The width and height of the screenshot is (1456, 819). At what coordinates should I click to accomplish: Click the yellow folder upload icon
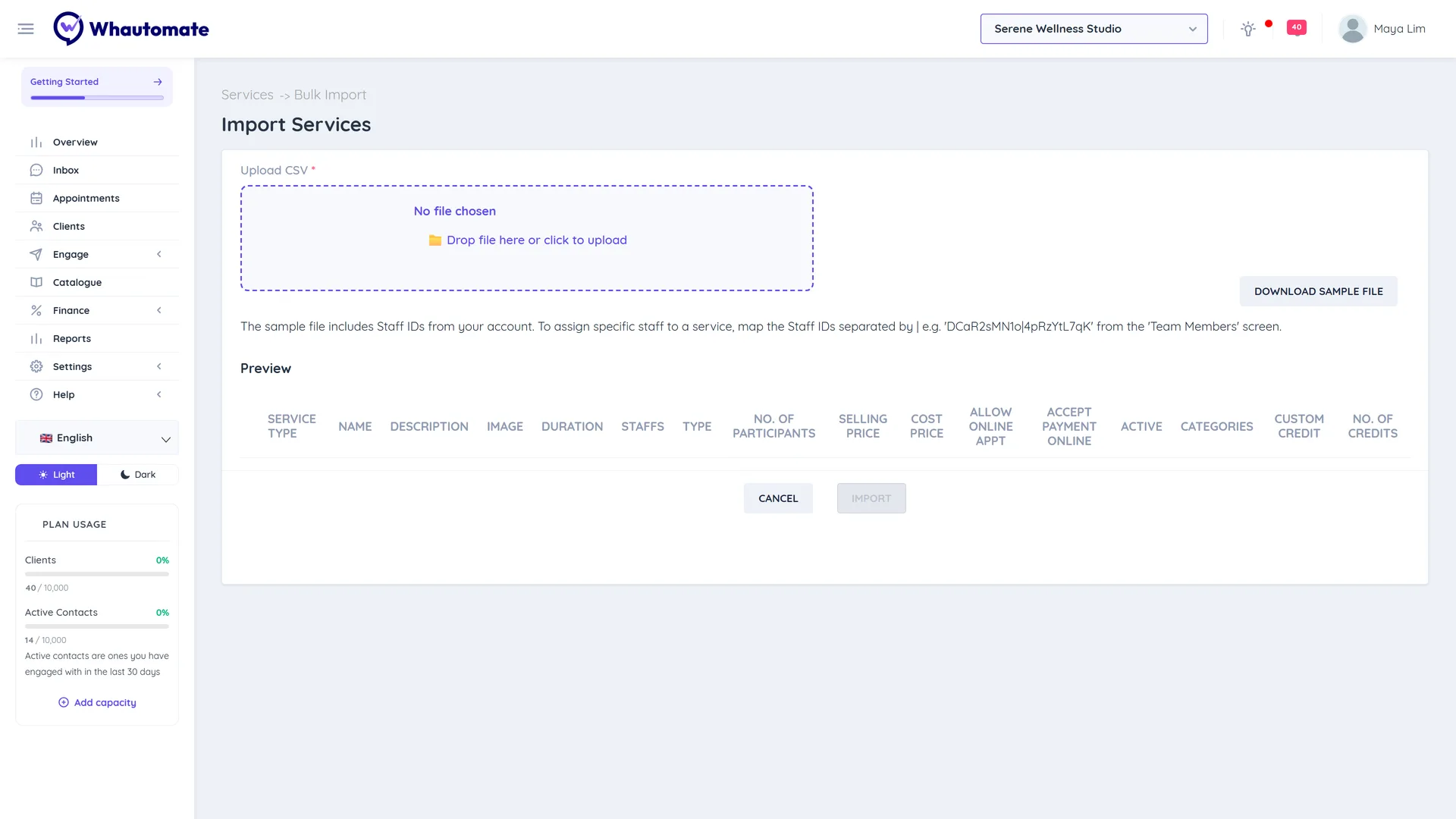pyautogui.click(x=435, y=240)
